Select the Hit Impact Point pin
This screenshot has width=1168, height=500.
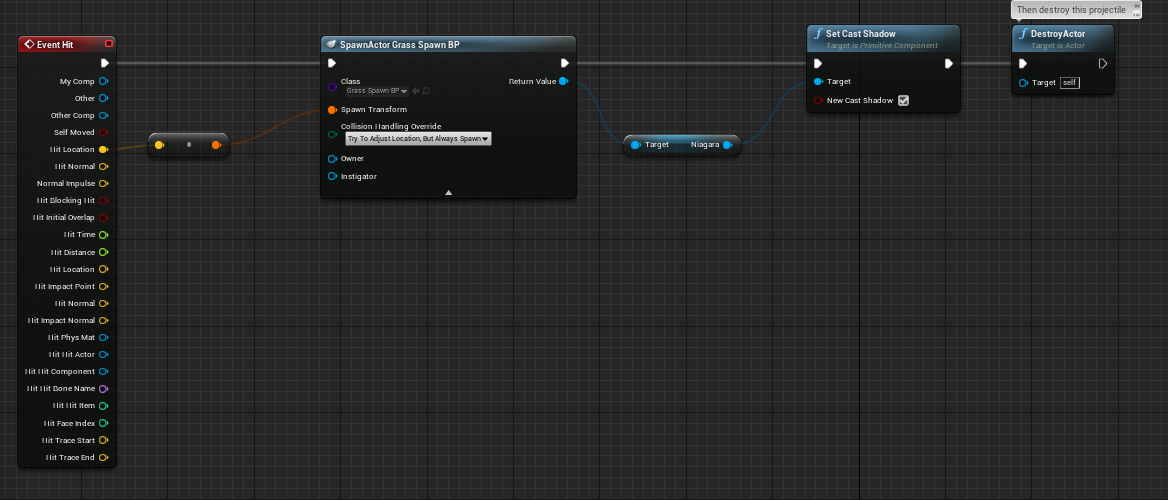point(104,287)
